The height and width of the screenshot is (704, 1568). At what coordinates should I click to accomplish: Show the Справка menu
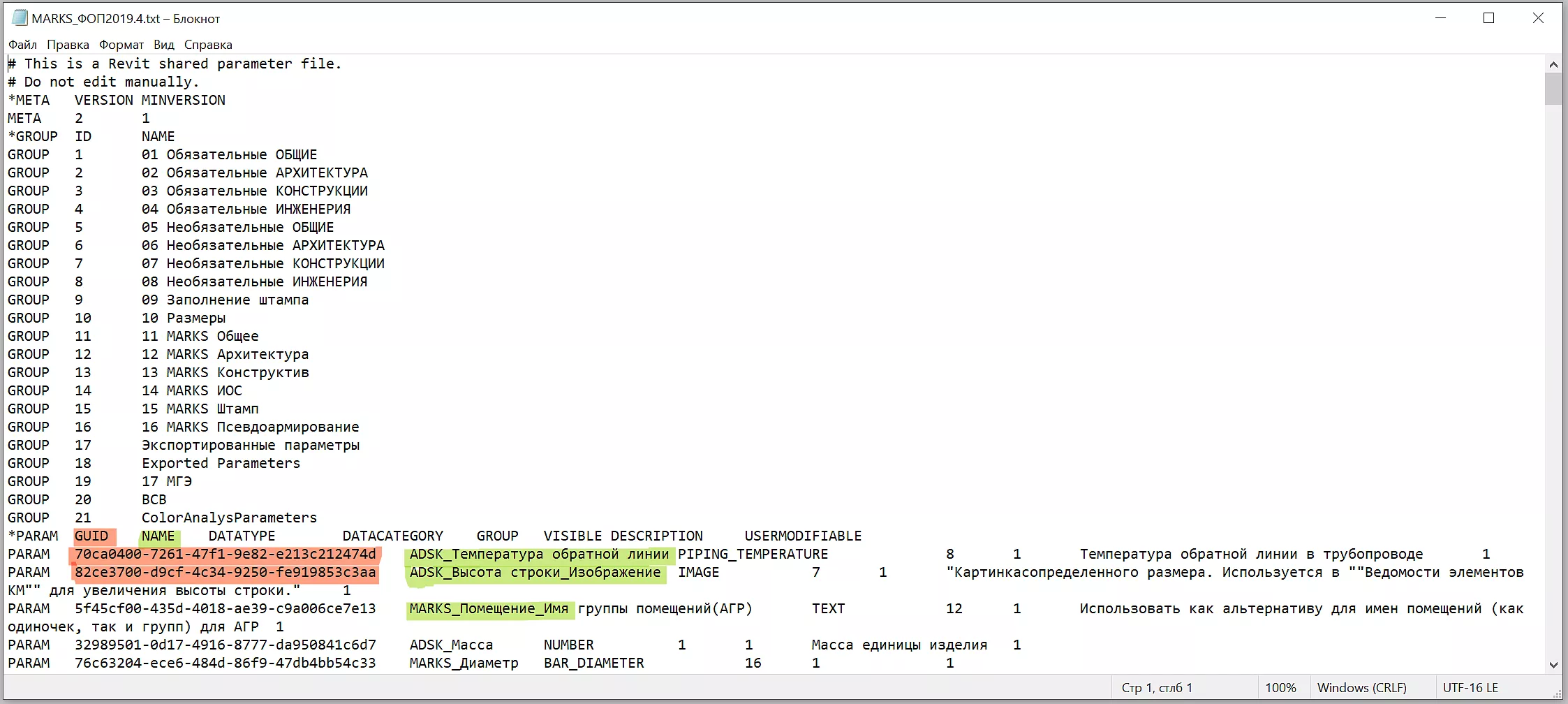coord(208,45)
